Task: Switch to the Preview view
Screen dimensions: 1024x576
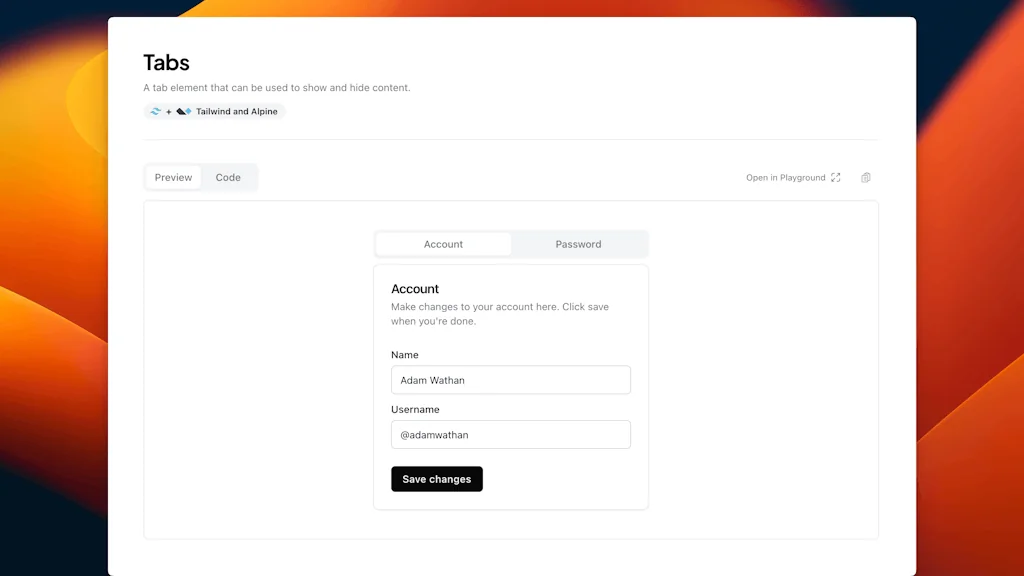Action: [173, 178]
